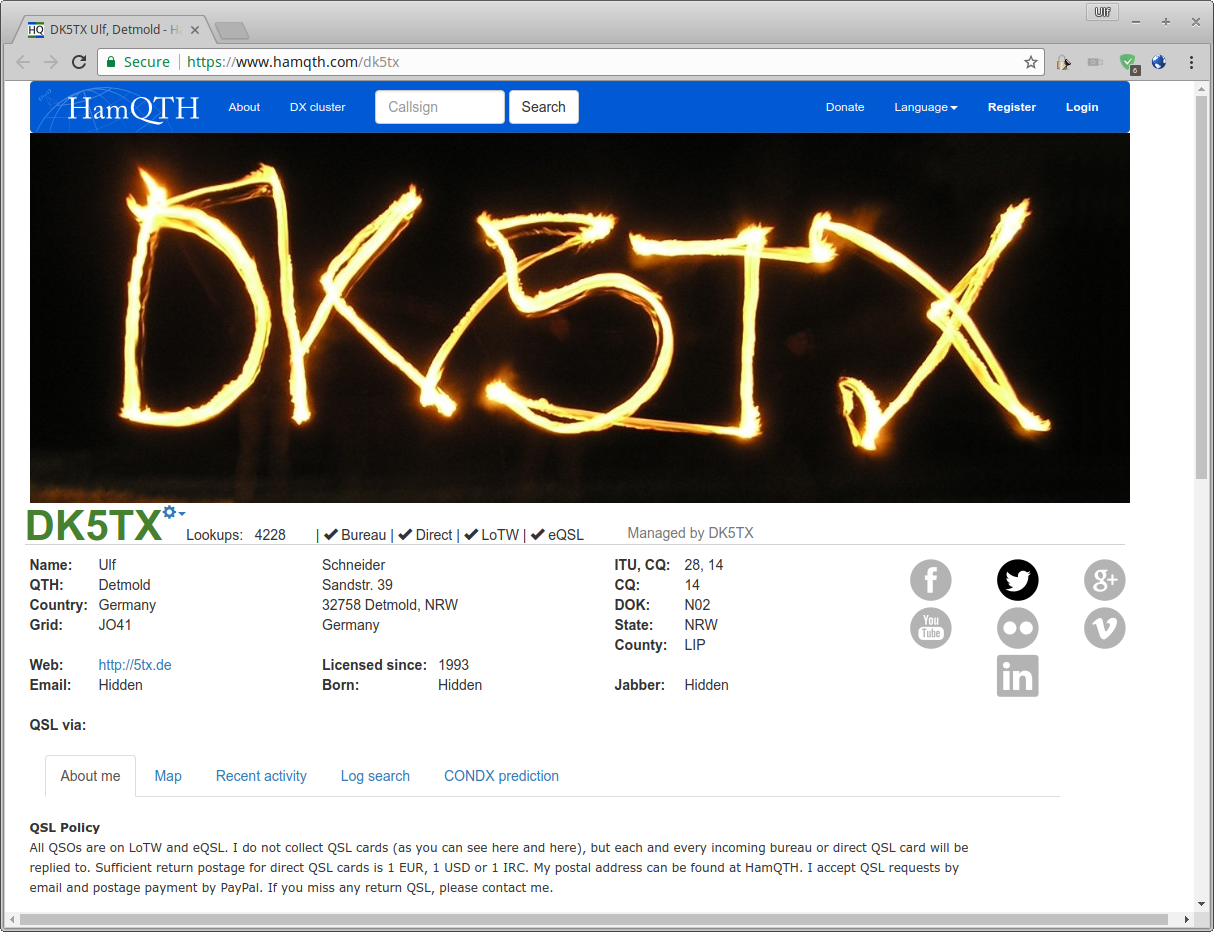Image resolution: width=1214 pixels, height=932 pixels.
Task: Click the Lookups count 4228
Action: pyautogui.click(x=270, y=535)
